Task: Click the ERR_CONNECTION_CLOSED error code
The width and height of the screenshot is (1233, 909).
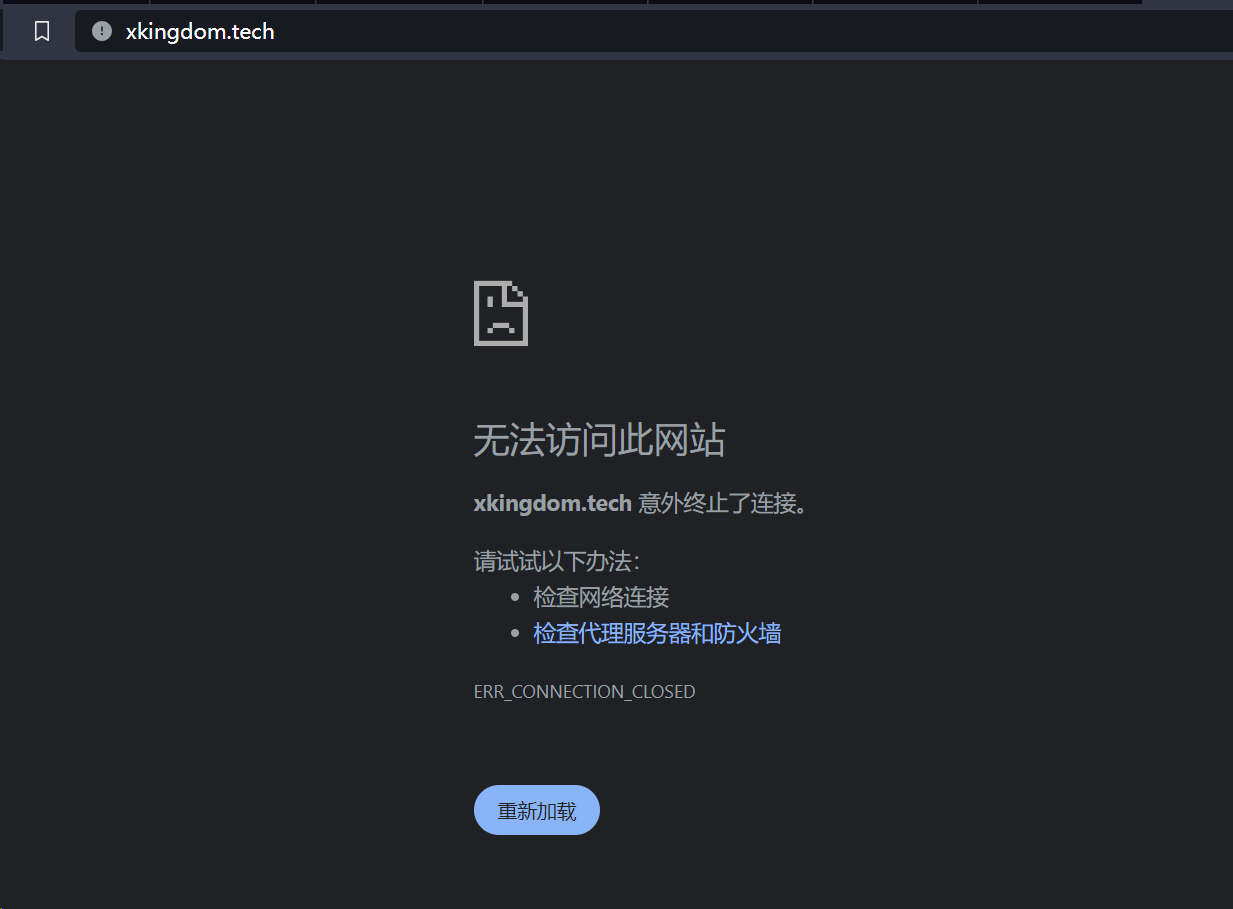Action: tap(584, 692)
